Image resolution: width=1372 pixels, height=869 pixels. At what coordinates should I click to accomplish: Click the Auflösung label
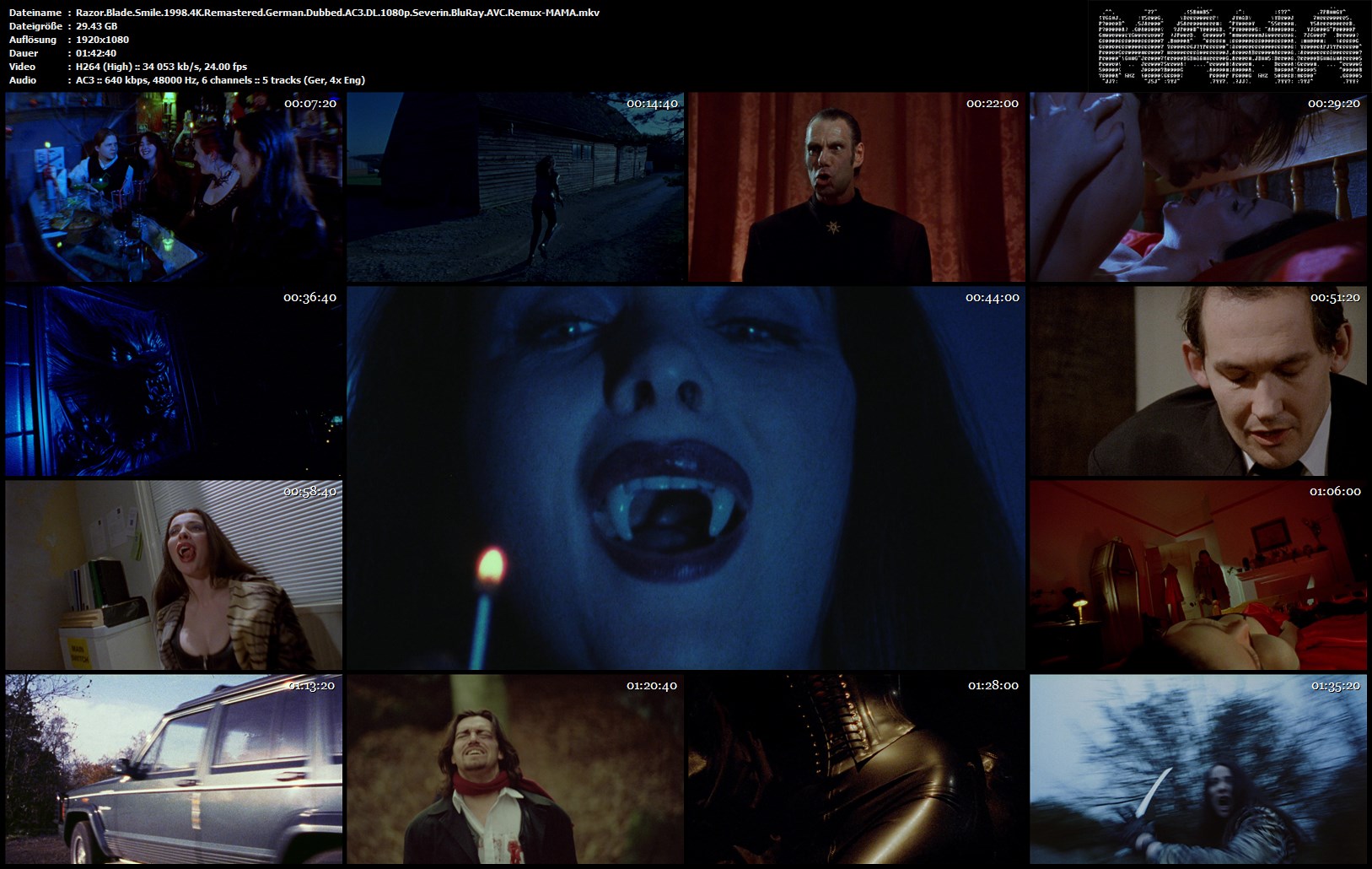pyautogui.click(x=33, y=40)
